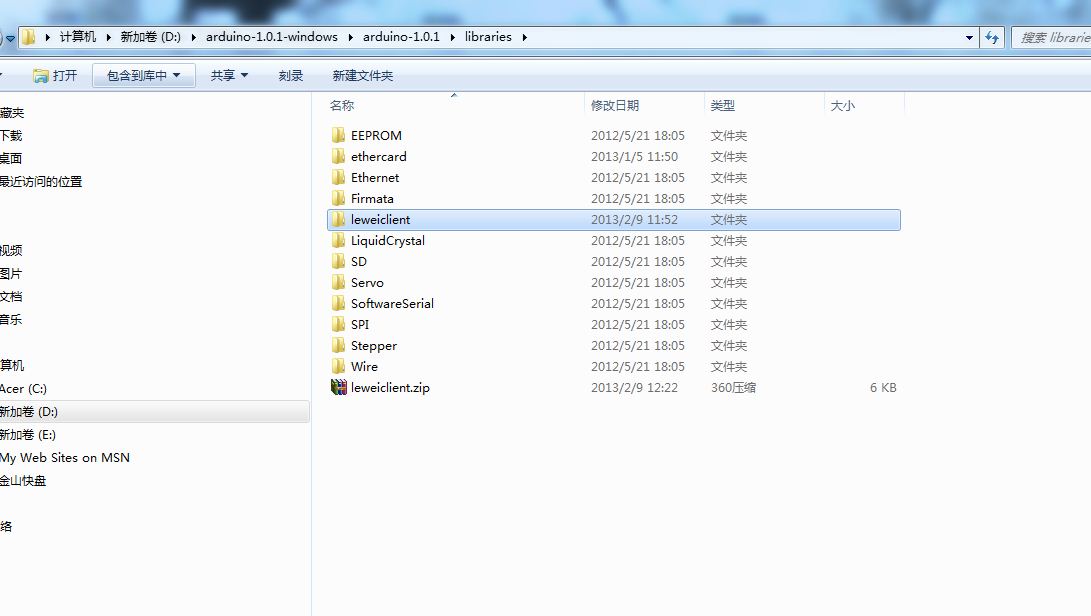Go to 计算机 in the breadcrumb

pos(78,37)
